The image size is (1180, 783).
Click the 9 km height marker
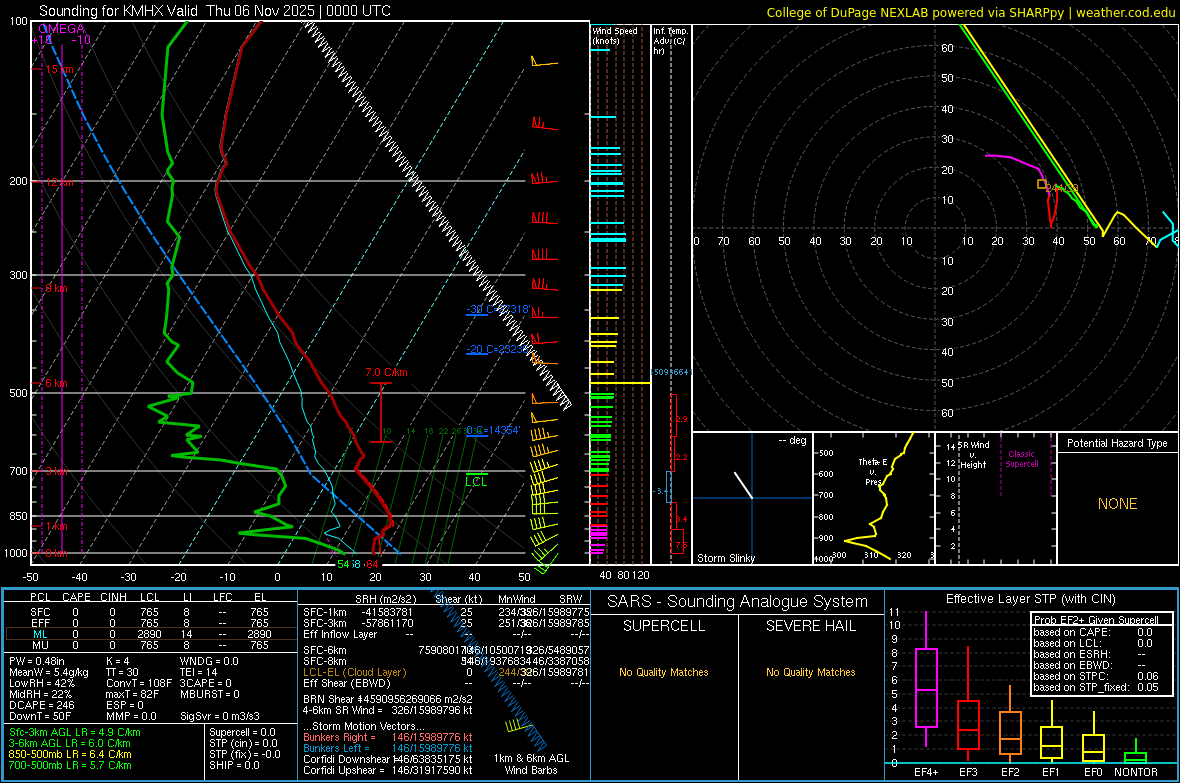click(56, 288)
